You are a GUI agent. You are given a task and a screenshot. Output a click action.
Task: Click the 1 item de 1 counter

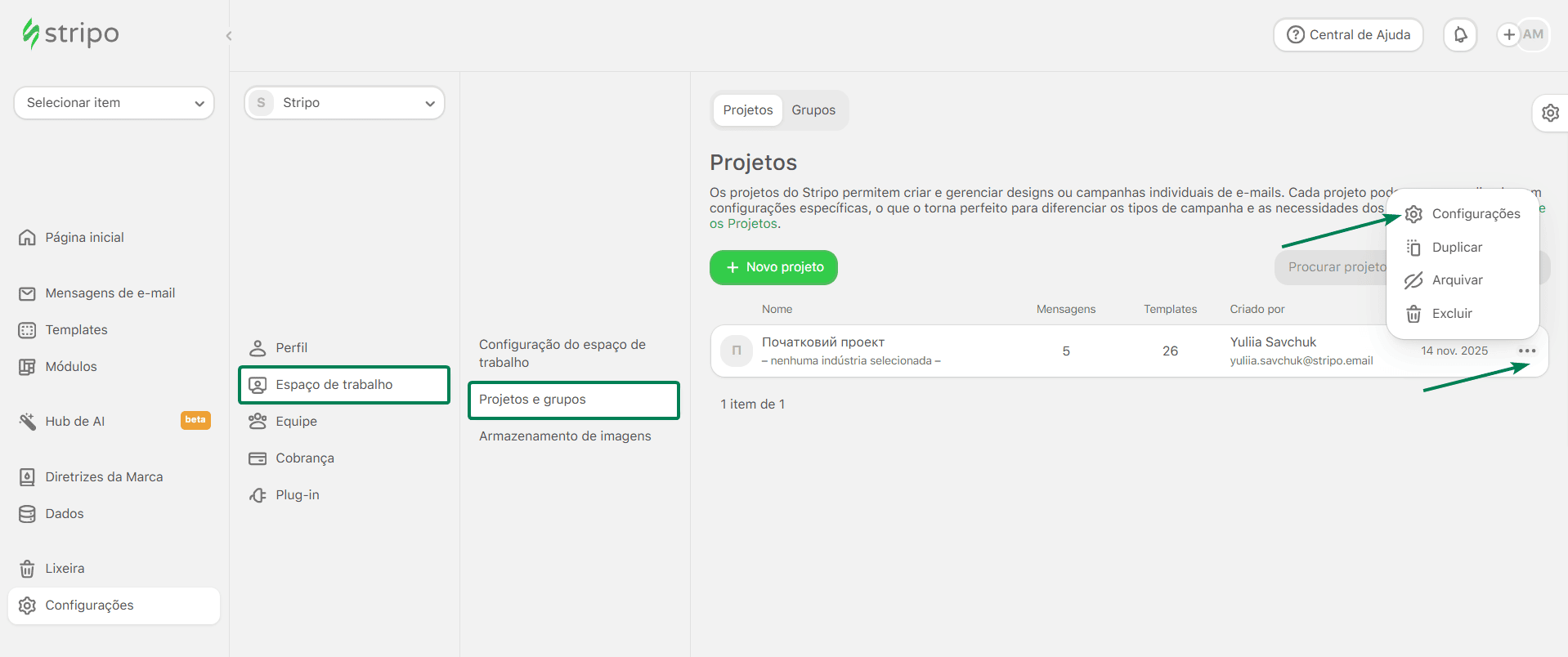click(x=752, y=404)
